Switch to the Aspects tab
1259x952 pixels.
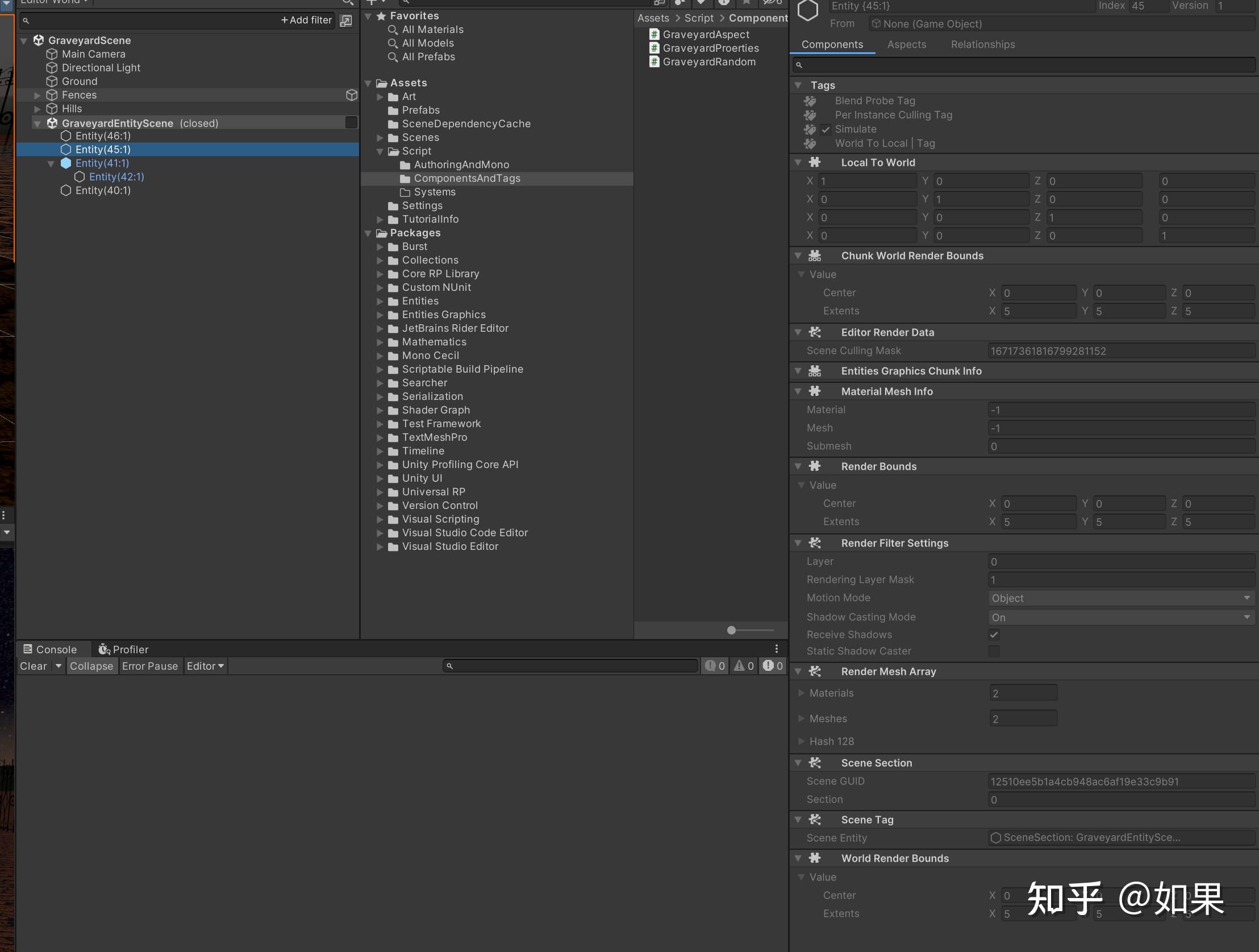906,44
